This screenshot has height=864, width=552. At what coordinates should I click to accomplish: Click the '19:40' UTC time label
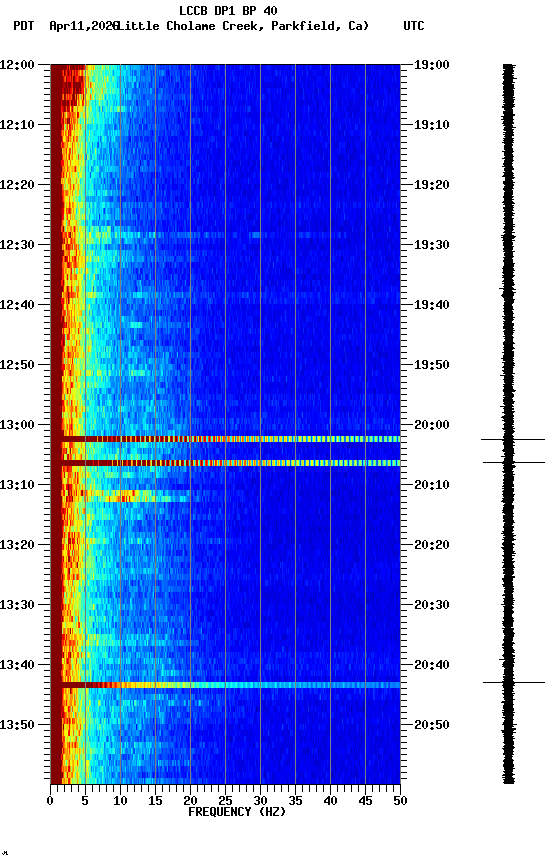coord(432,305)
